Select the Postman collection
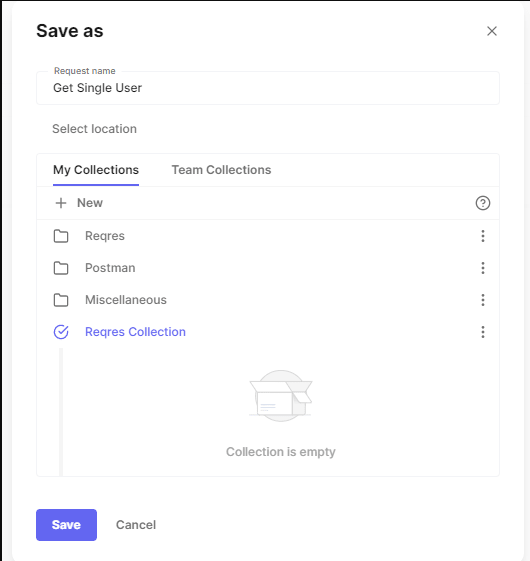 point(110,268)
